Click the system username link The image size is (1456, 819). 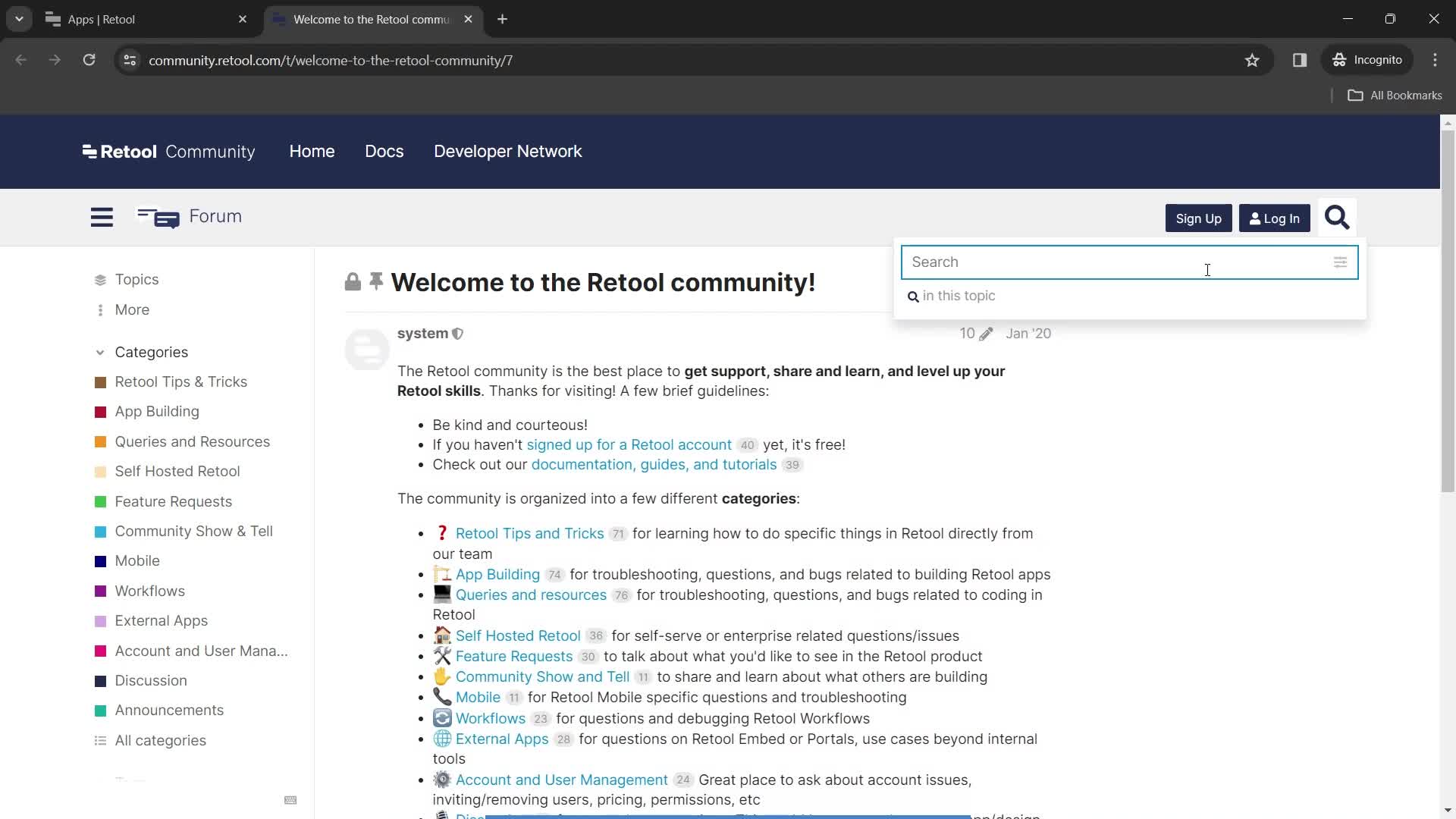click(x=422, y=334)
